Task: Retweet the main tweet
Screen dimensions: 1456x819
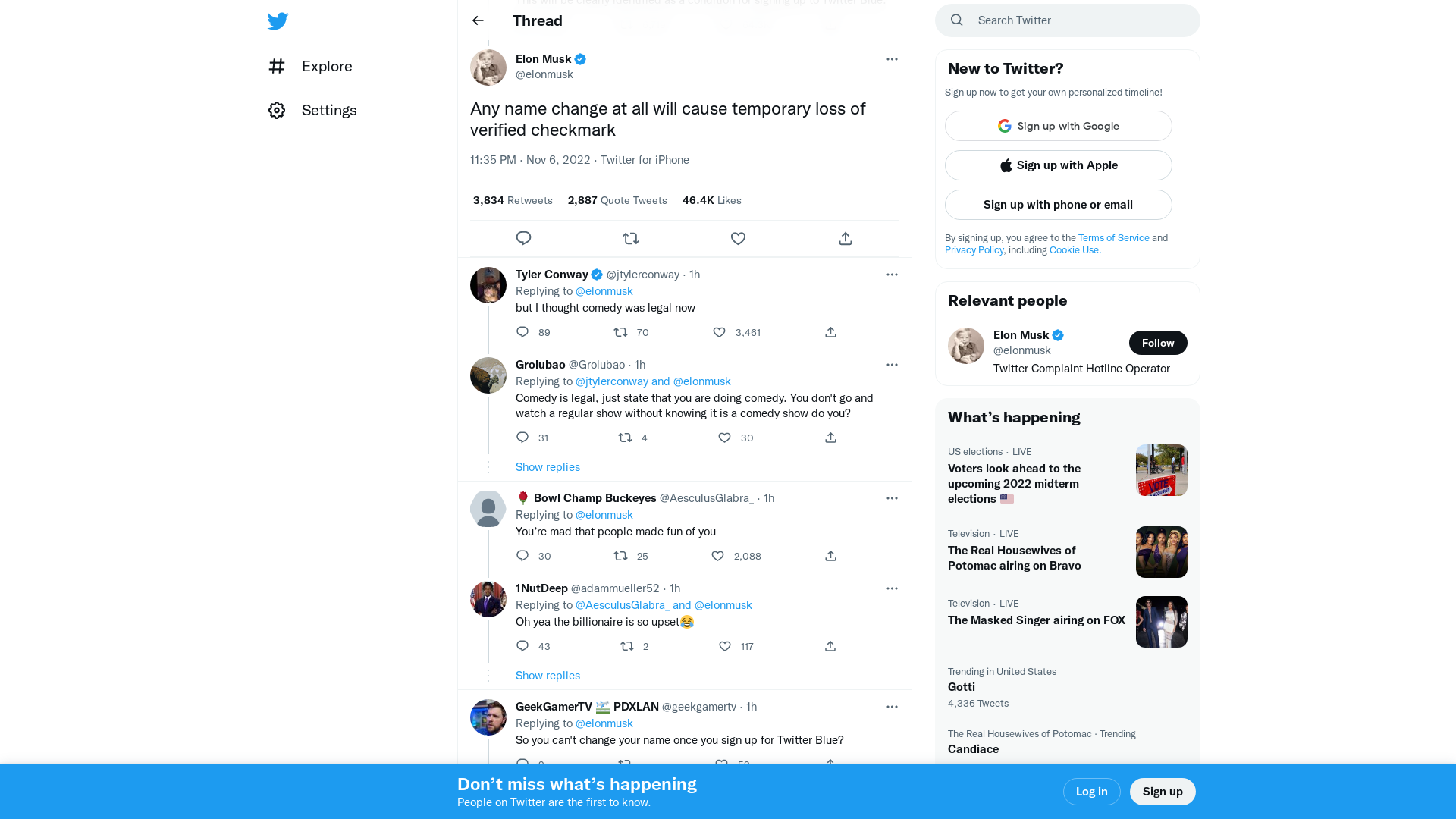Action: pyautogui.click(x=630, y=238)
